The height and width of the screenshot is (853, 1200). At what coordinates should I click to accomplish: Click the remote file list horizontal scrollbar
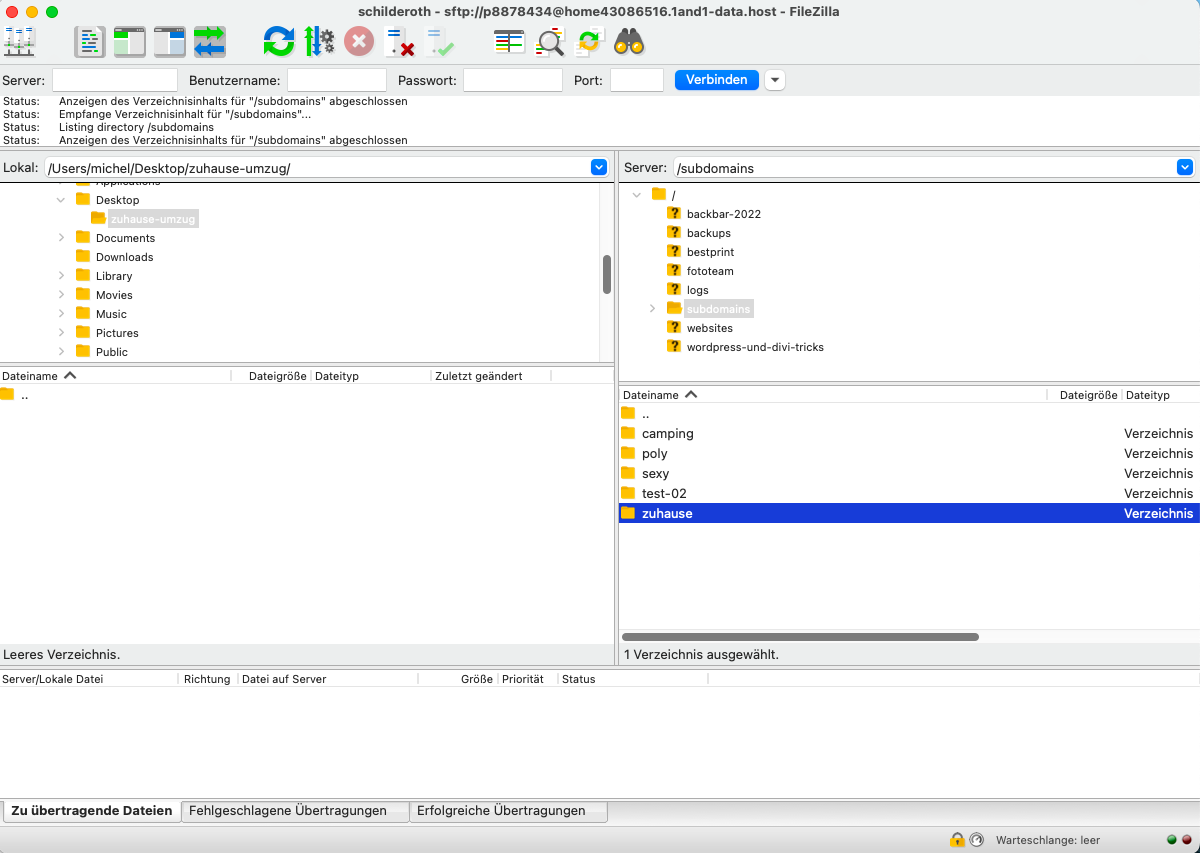click(x=800, y=637)
